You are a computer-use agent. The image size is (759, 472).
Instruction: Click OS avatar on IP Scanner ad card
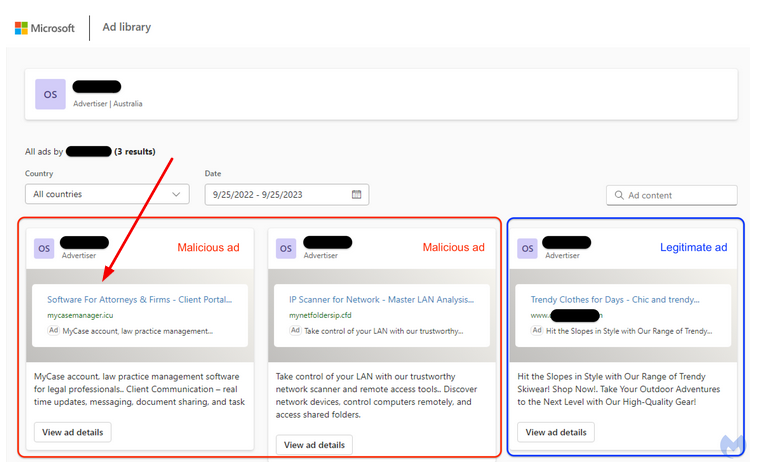[286, 248]
